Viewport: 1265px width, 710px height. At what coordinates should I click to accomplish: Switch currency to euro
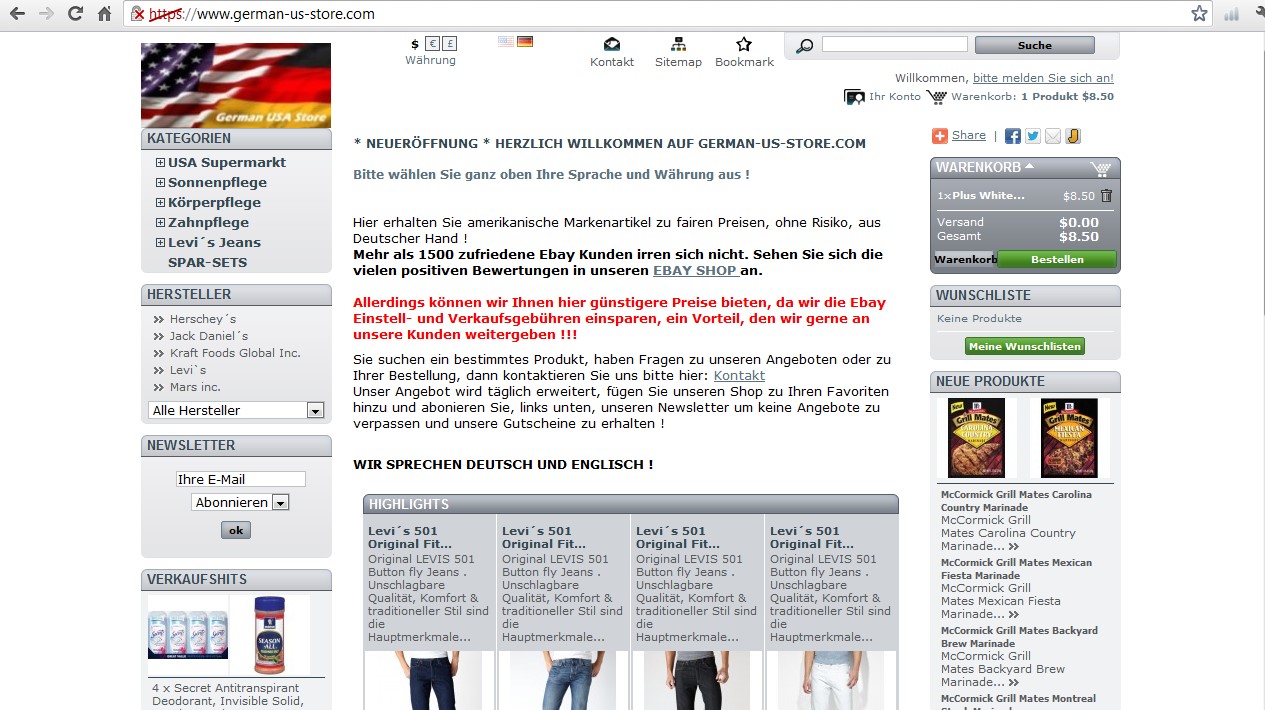[432, 43]
